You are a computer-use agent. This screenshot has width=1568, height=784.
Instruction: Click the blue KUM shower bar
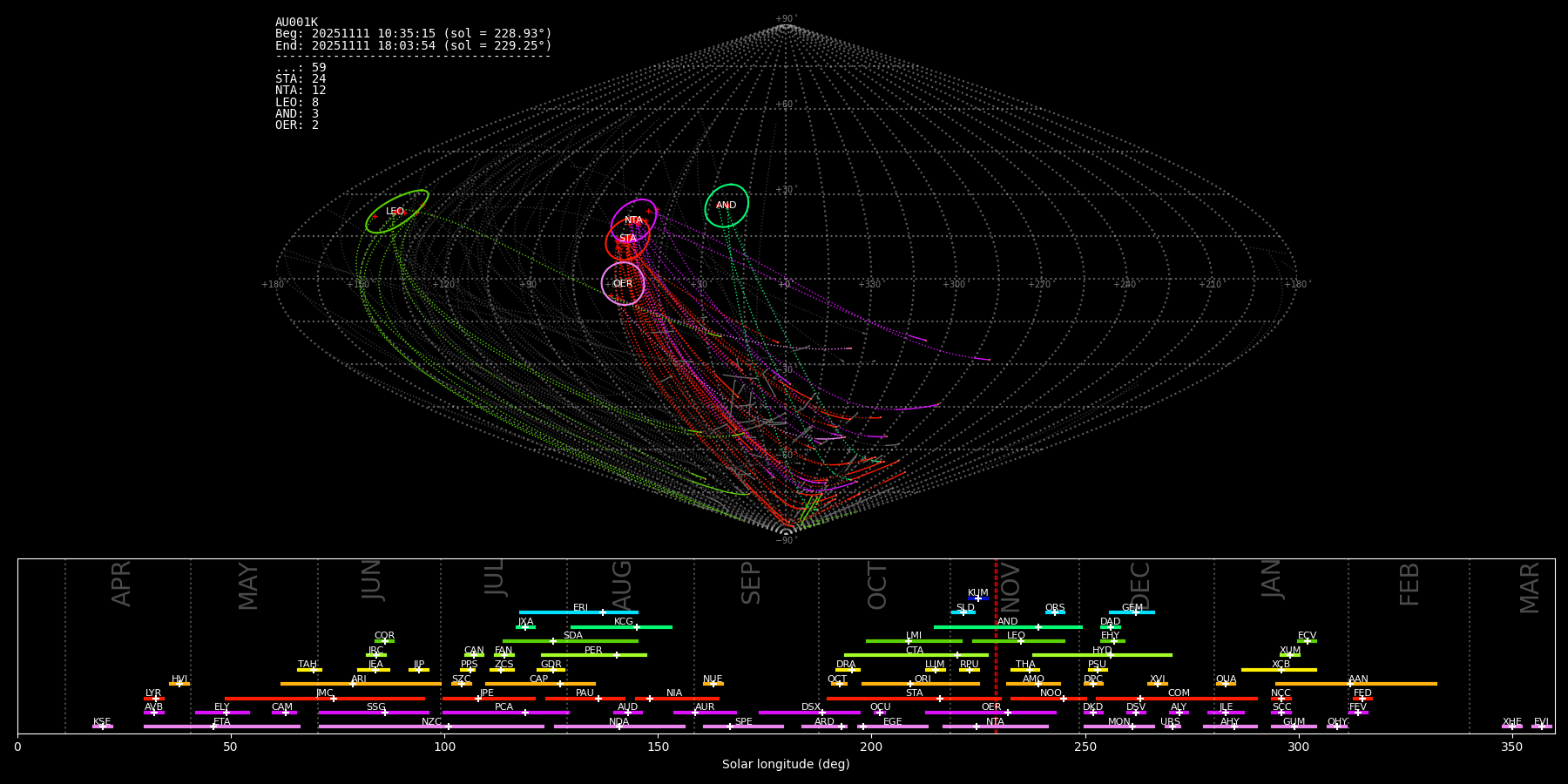click(x=977, y=598)
